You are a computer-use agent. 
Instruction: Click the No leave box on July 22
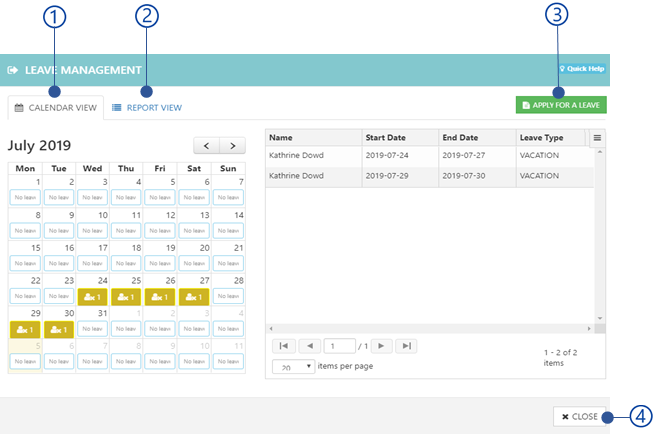coord(25,296)
